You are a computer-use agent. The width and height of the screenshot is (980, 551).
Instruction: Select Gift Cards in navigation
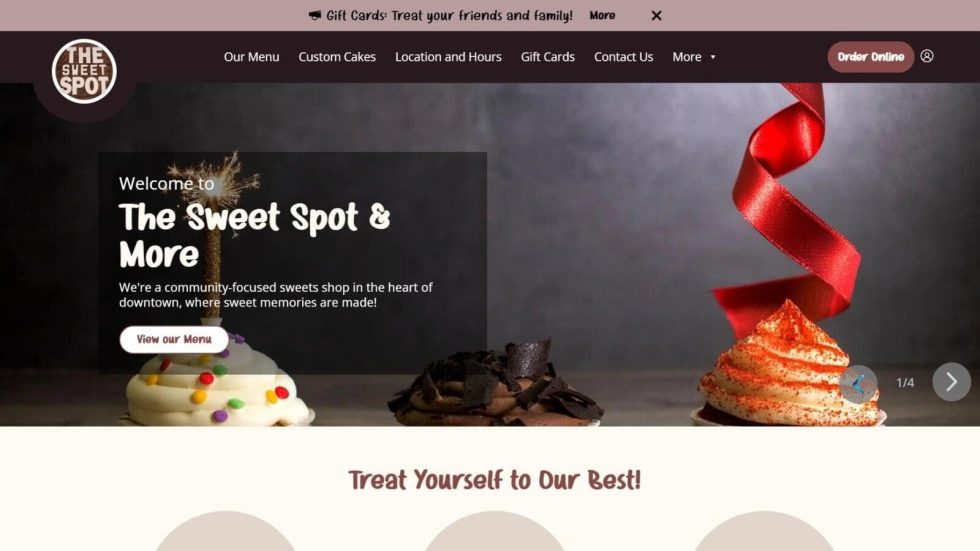pyautogui.click(x=548, y=57)
